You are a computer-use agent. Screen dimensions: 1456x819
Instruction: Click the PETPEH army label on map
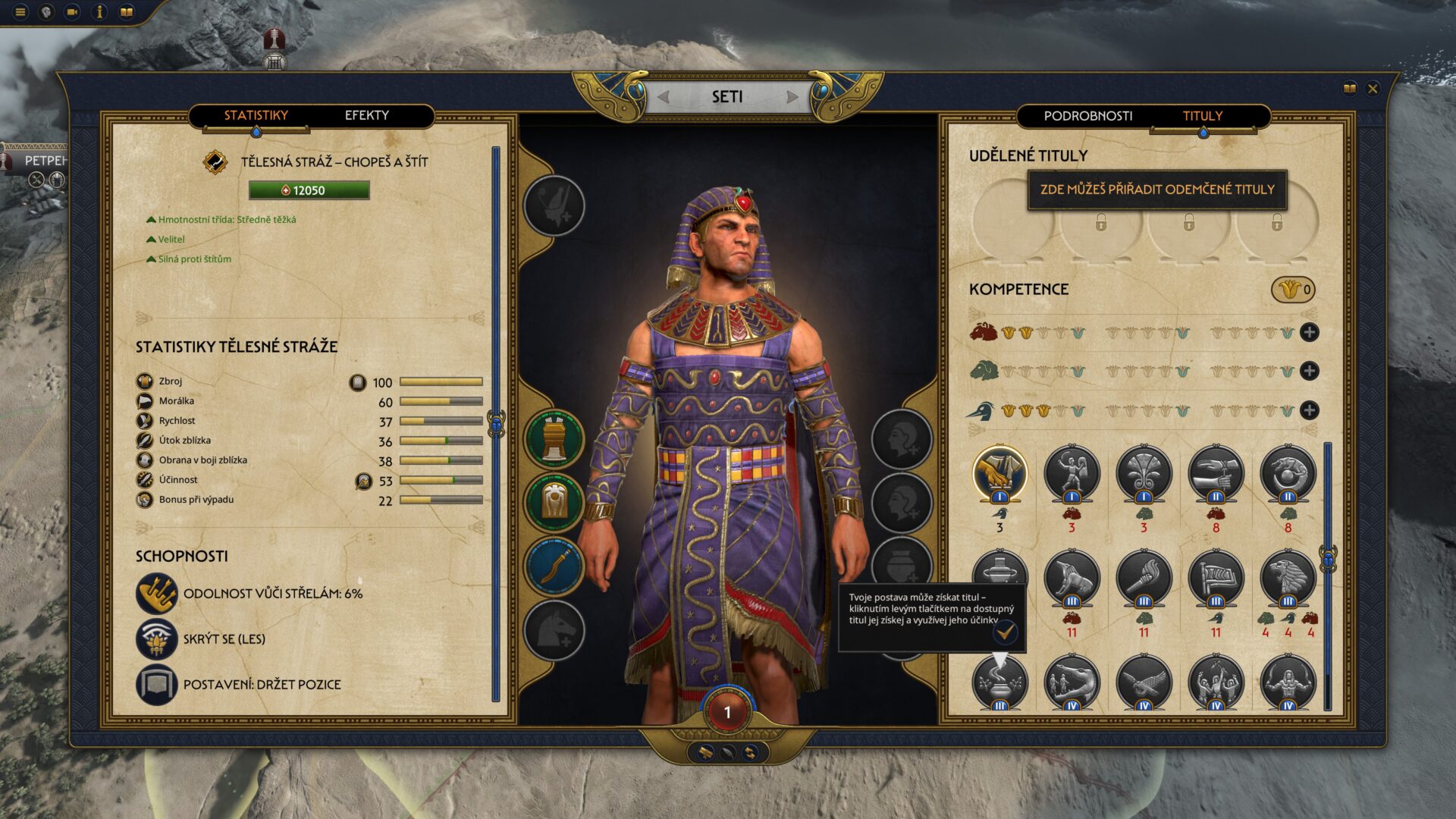click(44, 160)
